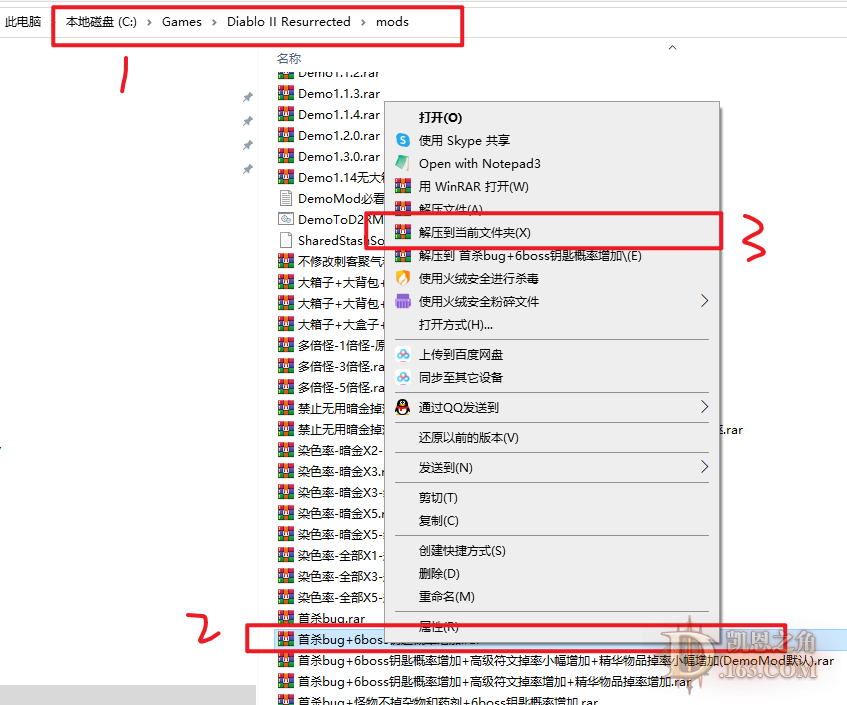
Task: Click Games breadcrumb in address bar
Action: click(x=182, y=22)
